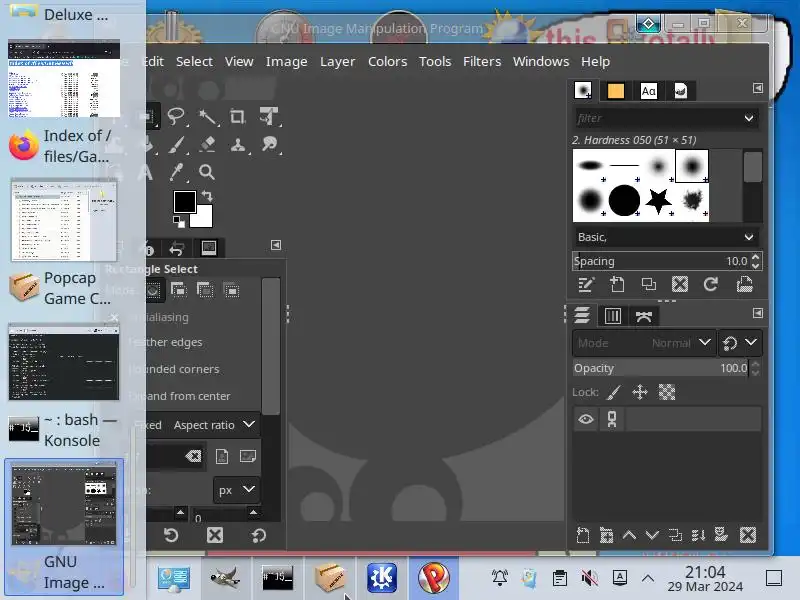The width and height of the screenshot is (800, 600).
Task: Open the Filters menu
Action: [x=482, y=62]
